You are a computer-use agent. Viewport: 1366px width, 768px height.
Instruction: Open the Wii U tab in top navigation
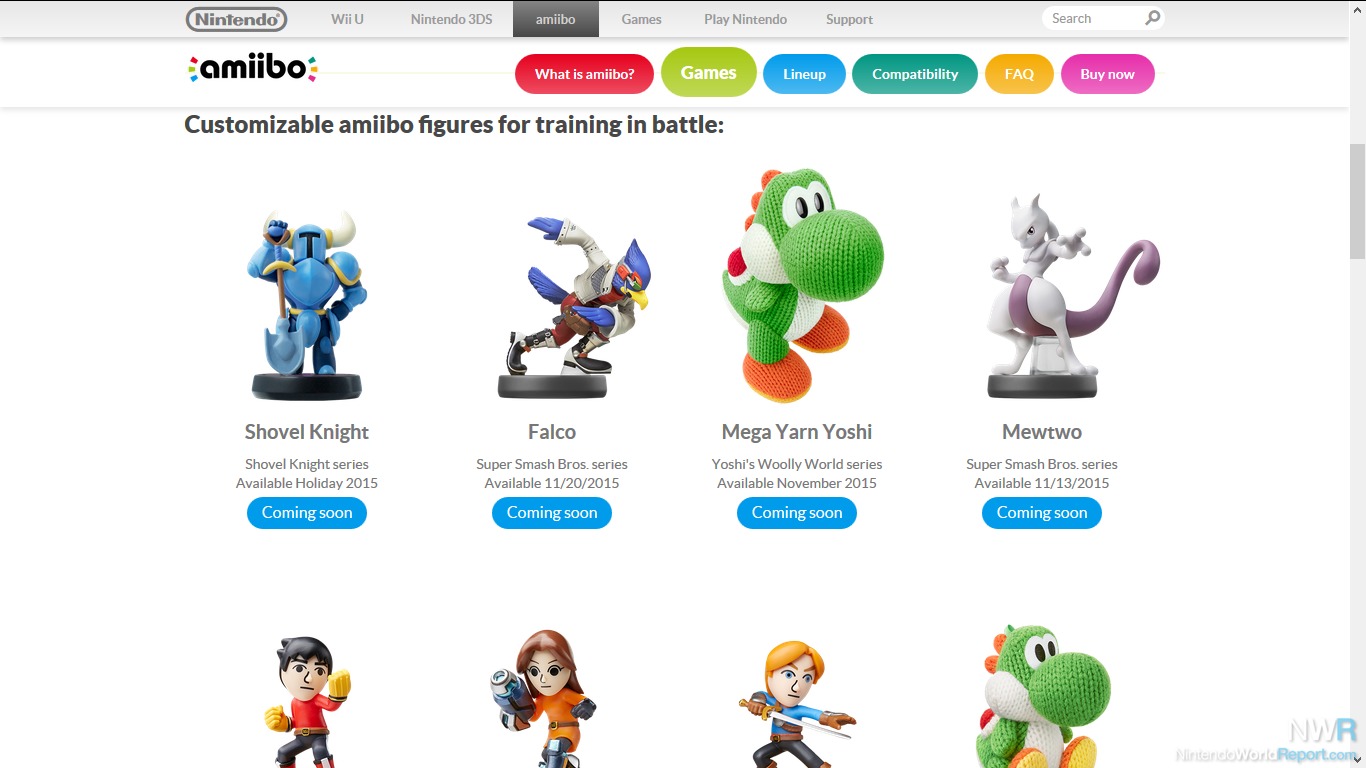click(x=347, y=19)
